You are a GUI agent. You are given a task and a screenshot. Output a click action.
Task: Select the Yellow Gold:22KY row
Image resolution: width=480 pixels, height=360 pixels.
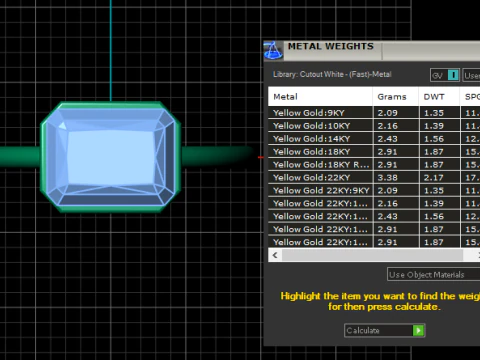[374, 178]
